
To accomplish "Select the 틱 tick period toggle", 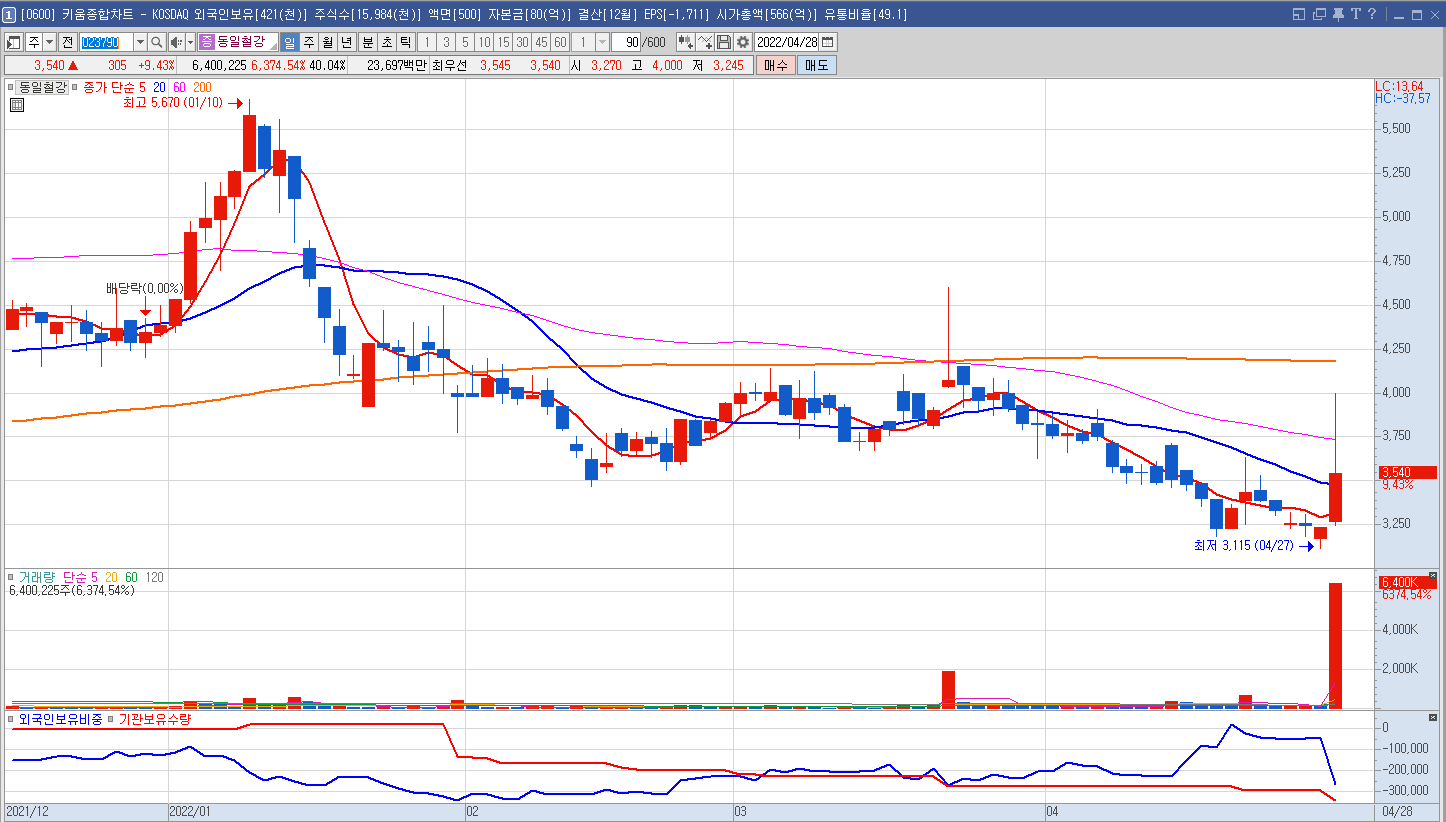I will click(405, 42).
